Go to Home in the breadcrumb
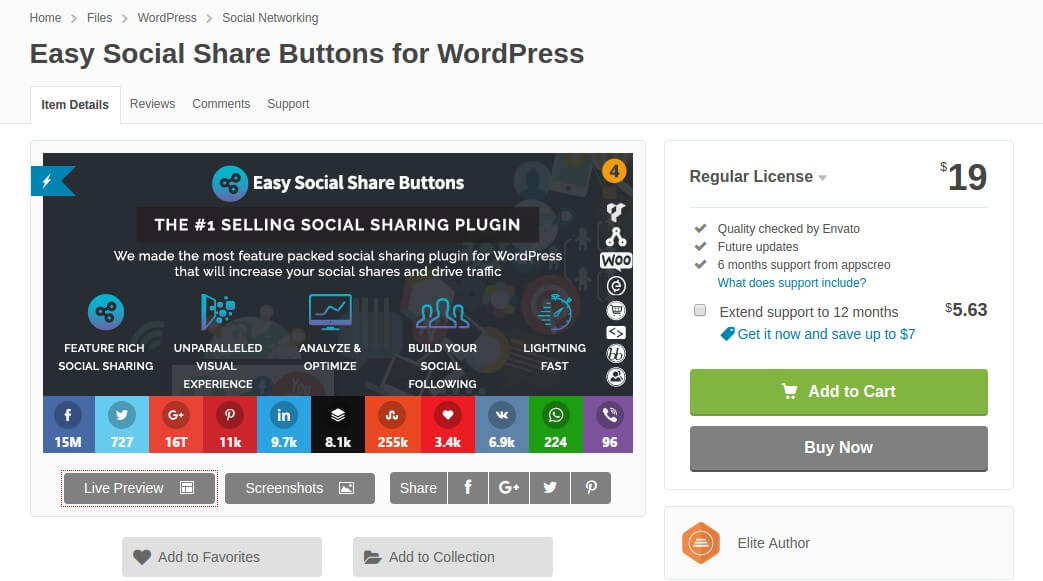The width and height of the screenshot is (1043, 581). click(45, 18)
